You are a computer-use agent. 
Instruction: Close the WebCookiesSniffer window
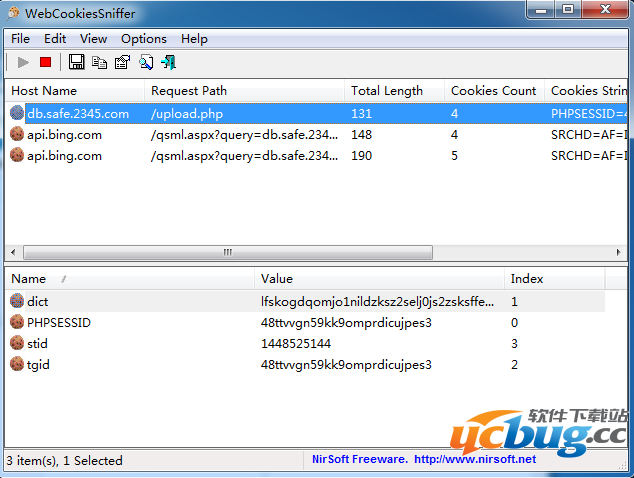coord(605,10)
